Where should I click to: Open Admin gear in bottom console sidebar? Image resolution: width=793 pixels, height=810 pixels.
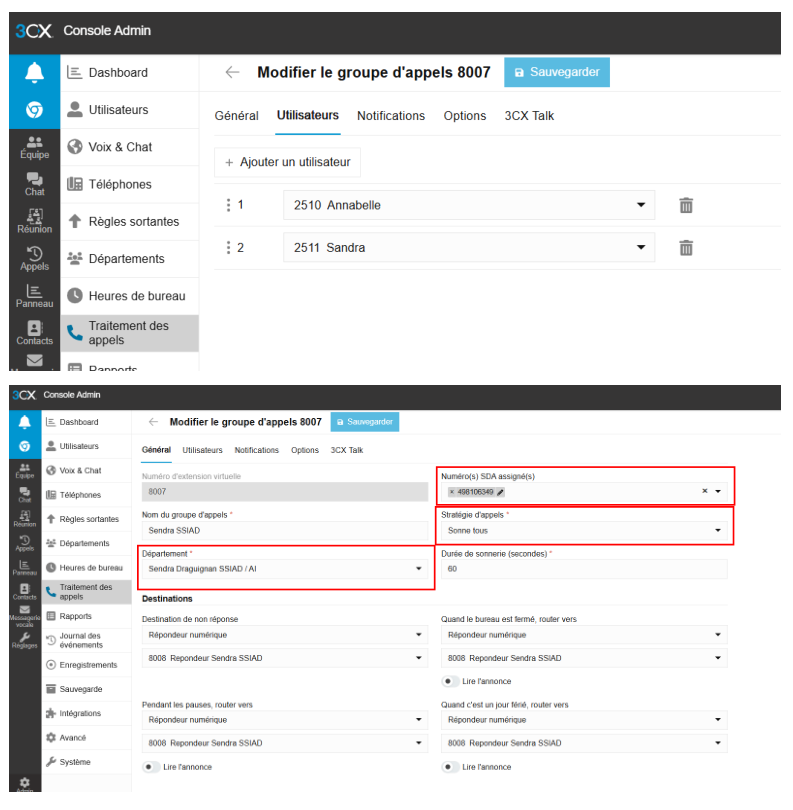(24, 784)
